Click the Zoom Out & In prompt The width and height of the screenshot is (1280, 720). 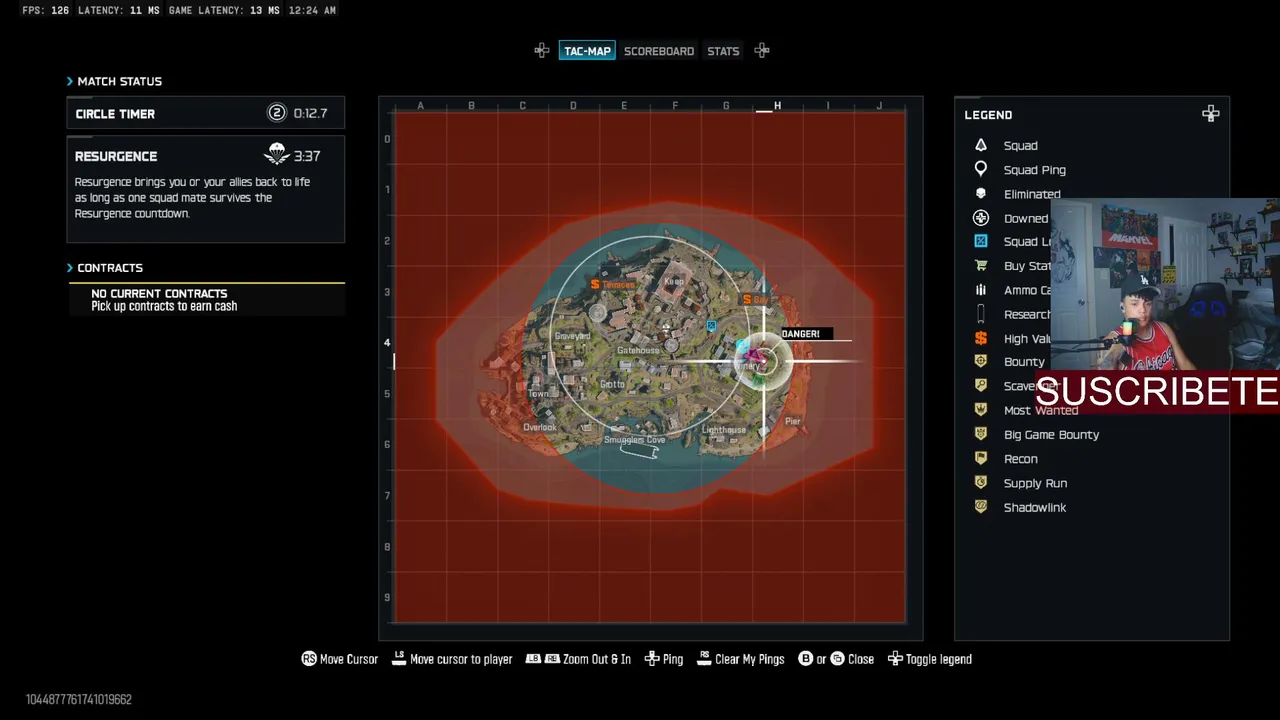click(578, 659)
